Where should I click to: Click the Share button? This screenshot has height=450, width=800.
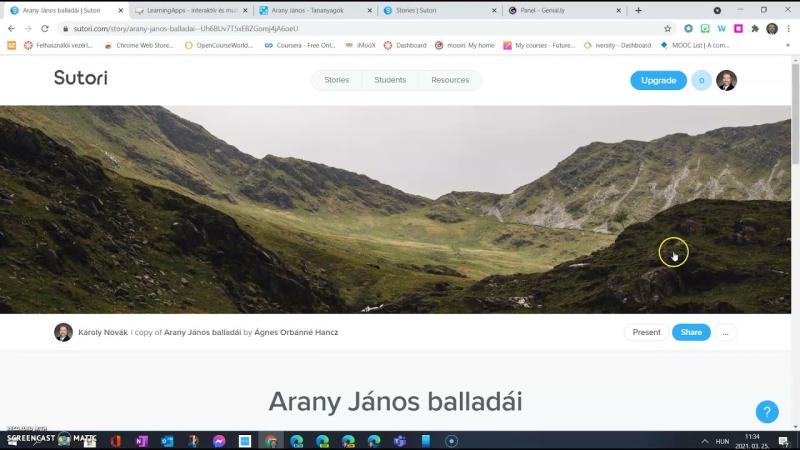pos(691,332)
